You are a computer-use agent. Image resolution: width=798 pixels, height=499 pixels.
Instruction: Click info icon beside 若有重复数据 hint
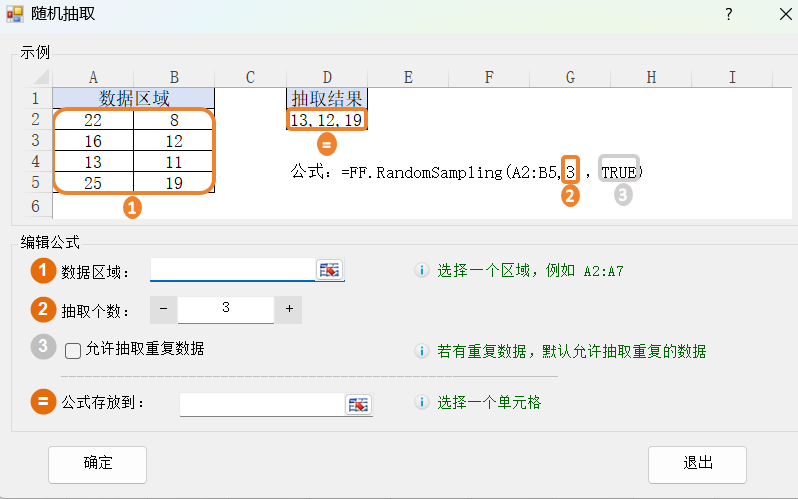422,351
